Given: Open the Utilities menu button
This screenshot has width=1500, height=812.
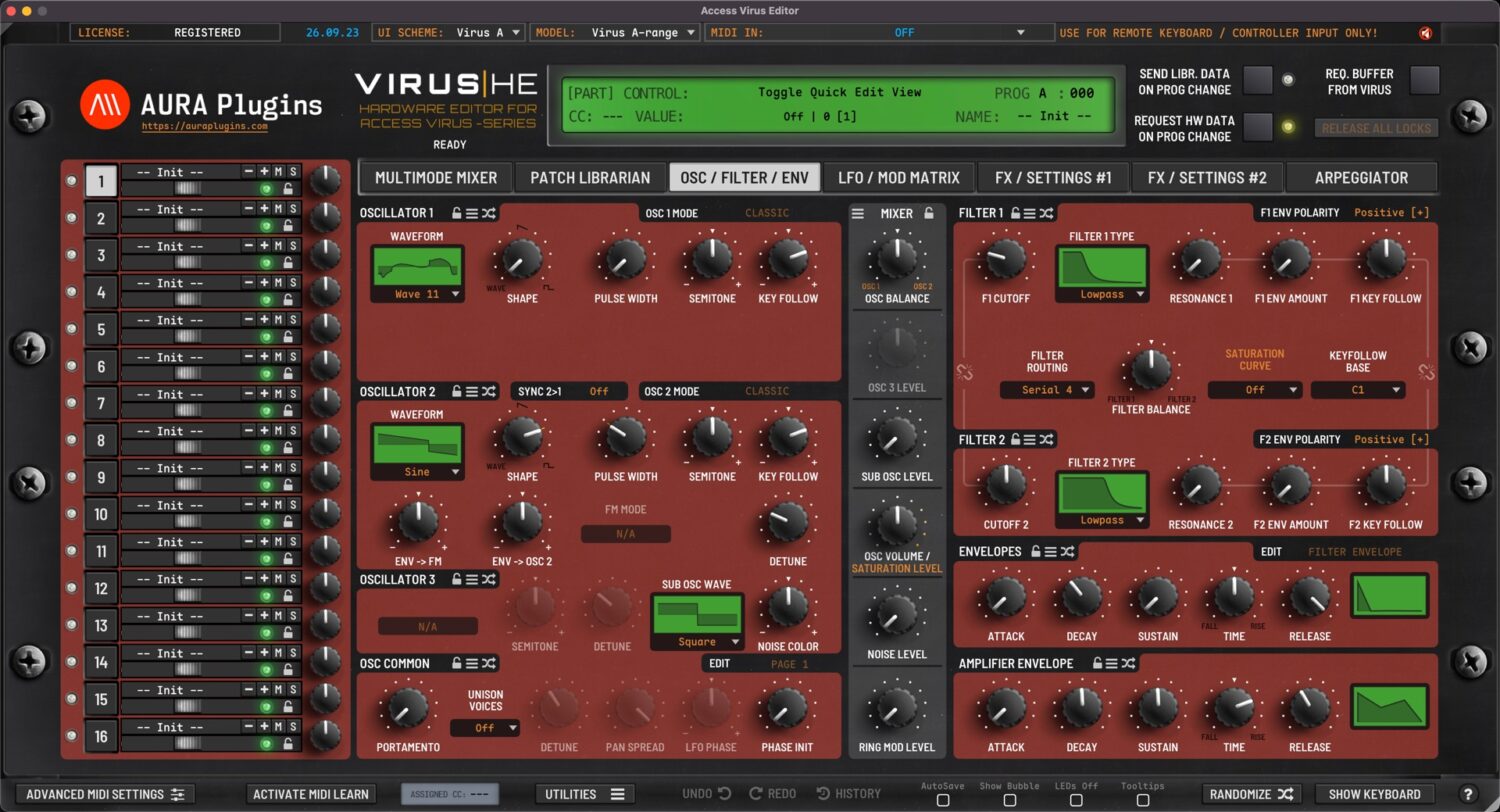Looking at the screenshot, I should coord(585,794).
